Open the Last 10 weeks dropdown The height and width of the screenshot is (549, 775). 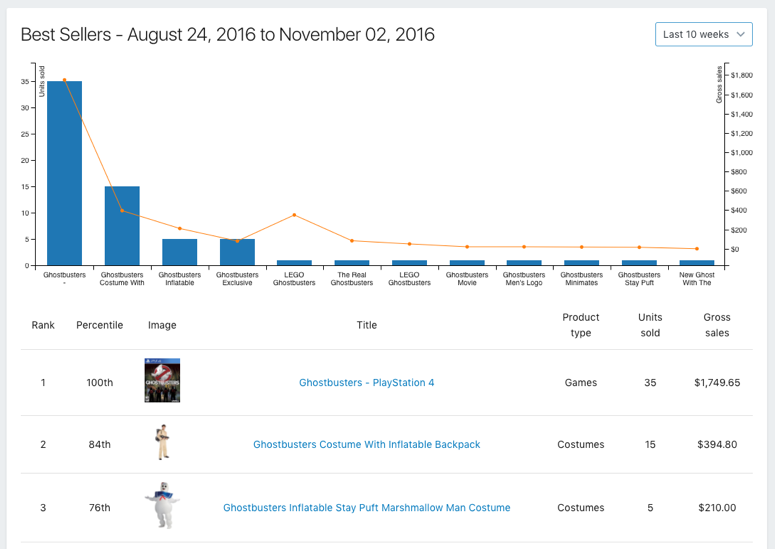[x=703, y=34]
